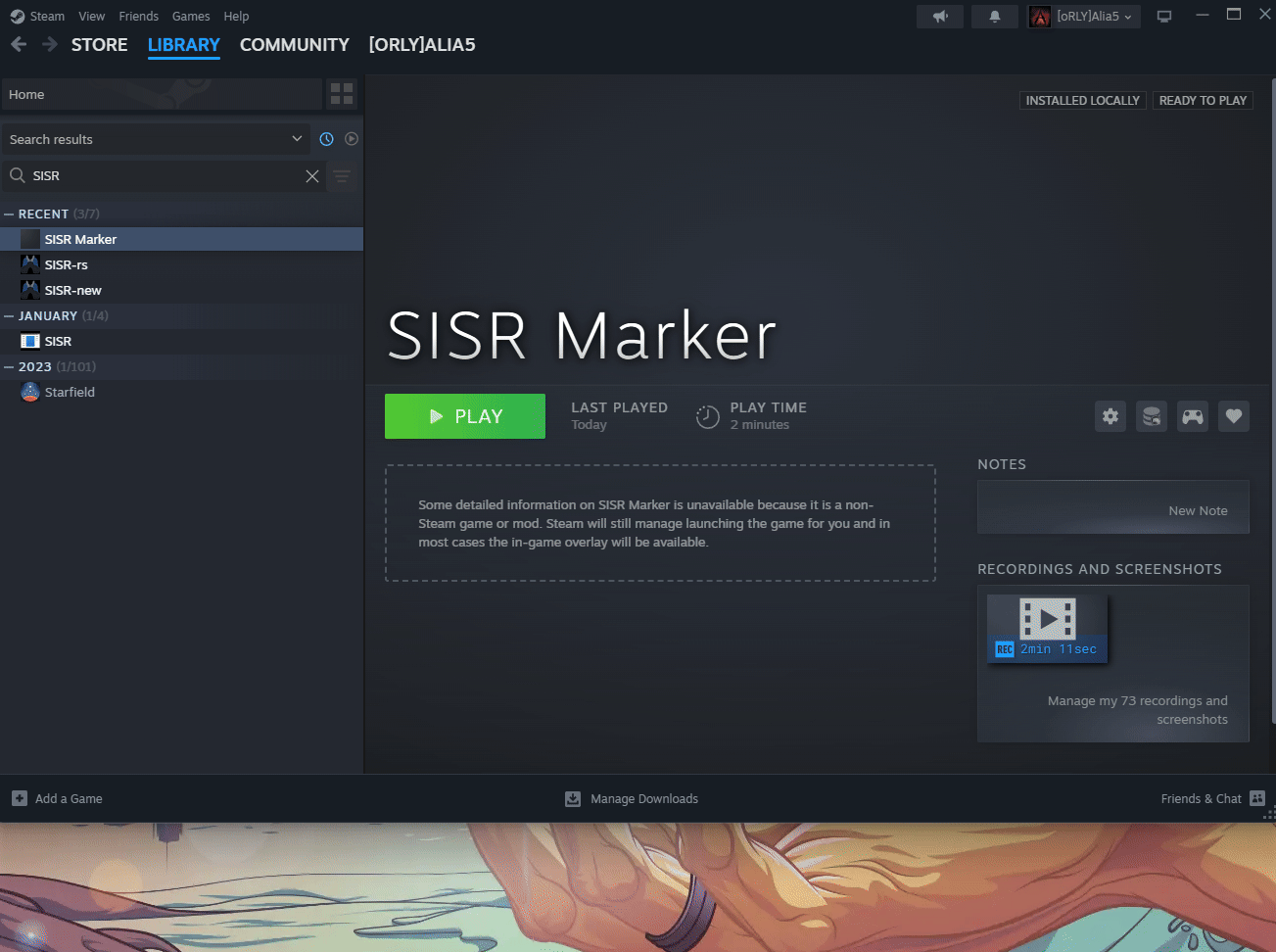Click RECORDINGS AND SCREENSHOTS heading
This screenshot has height=952, width=1276.
(1100, 569)
